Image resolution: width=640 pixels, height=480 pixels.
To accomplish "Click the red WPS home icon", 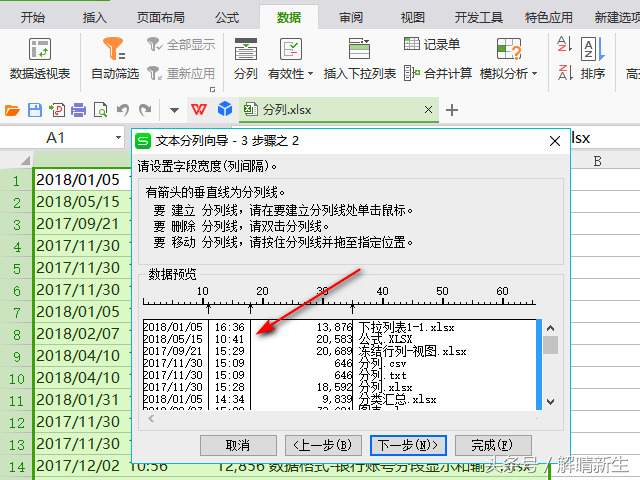I will click(199, 109).
